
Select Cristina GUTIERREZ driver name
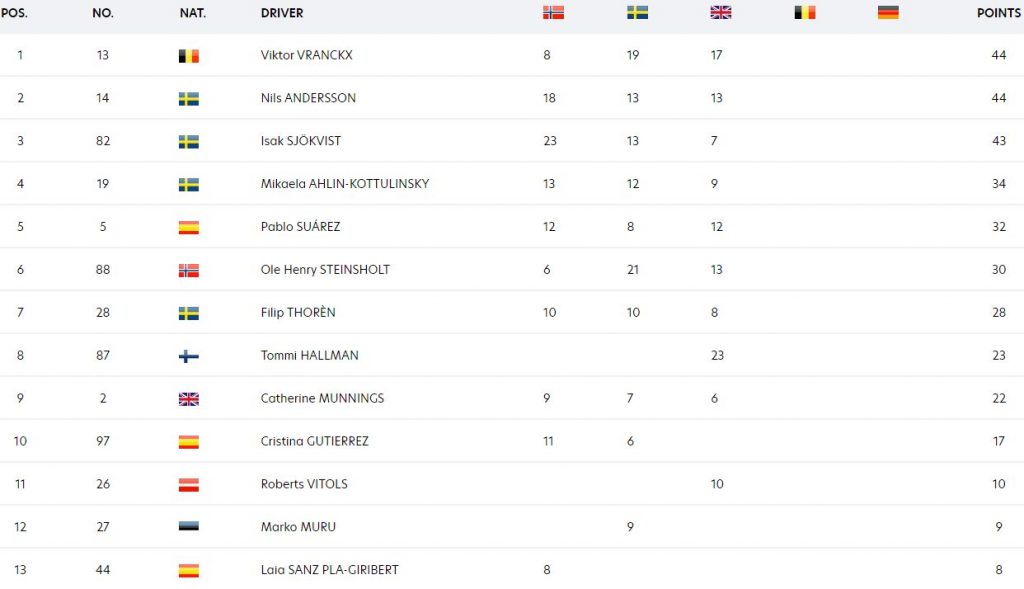coord(315,441)
